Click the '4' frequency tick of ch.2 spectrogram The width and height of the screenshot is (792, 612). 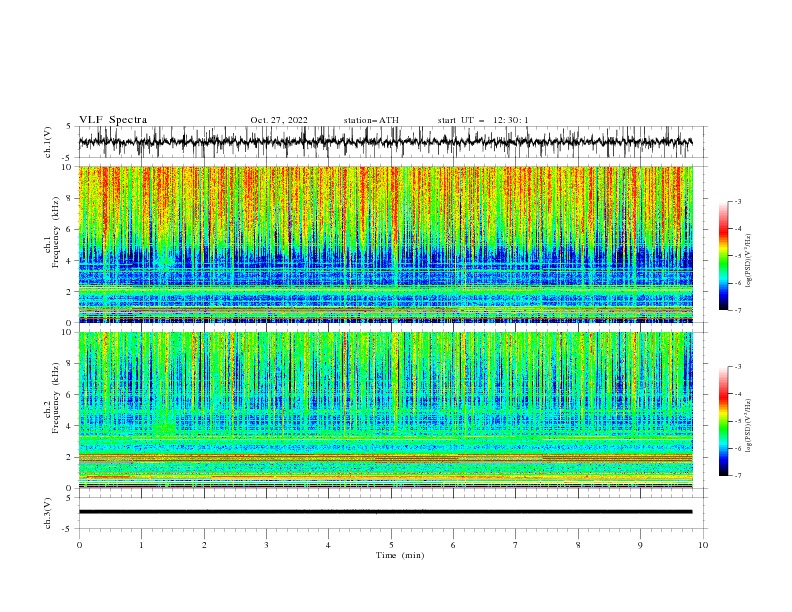[x=70, y=426]
